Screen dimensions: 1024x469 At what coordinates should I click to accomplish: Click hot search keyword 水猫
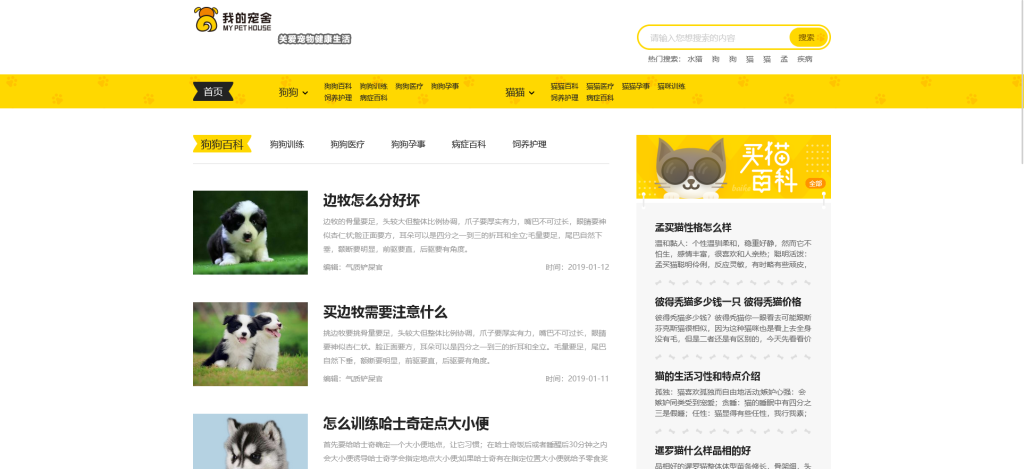coord(694,59)
